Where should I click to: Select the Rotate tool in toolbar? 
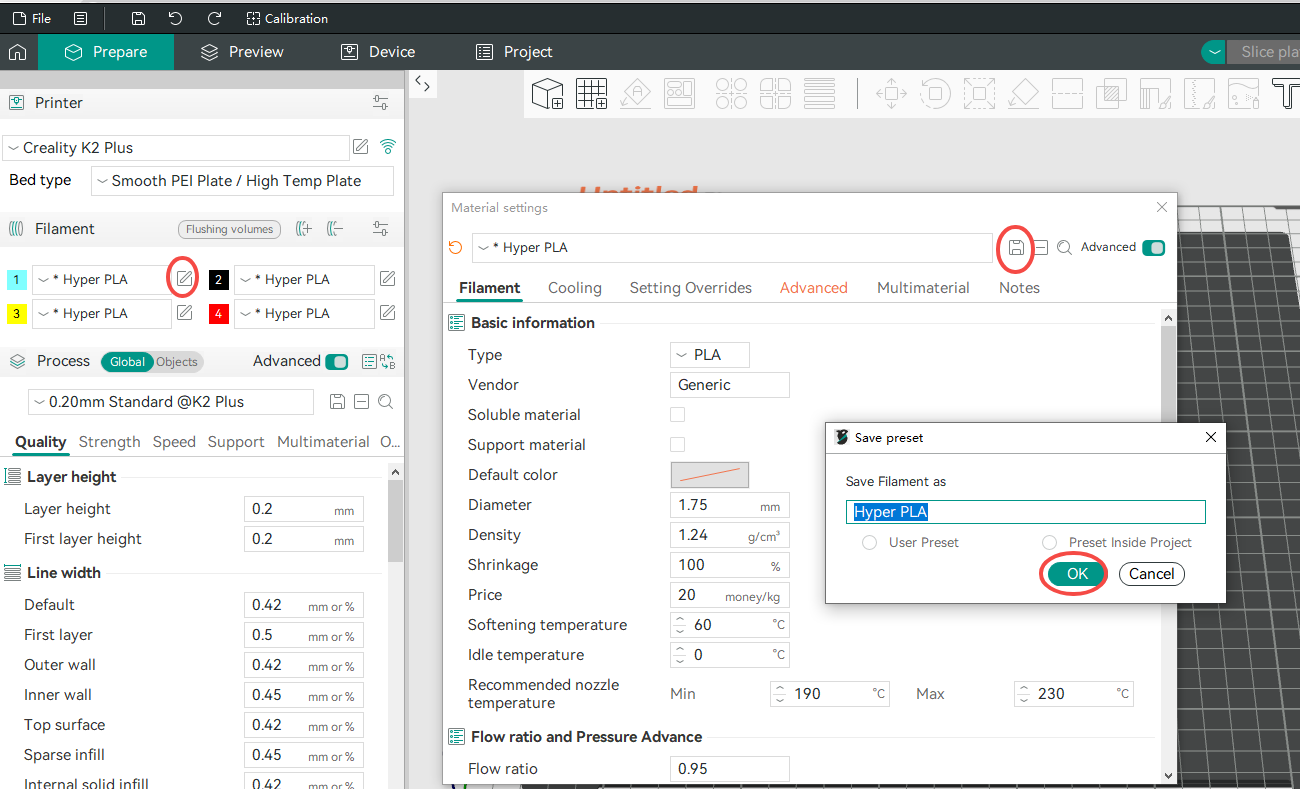[x=935, y=94]
